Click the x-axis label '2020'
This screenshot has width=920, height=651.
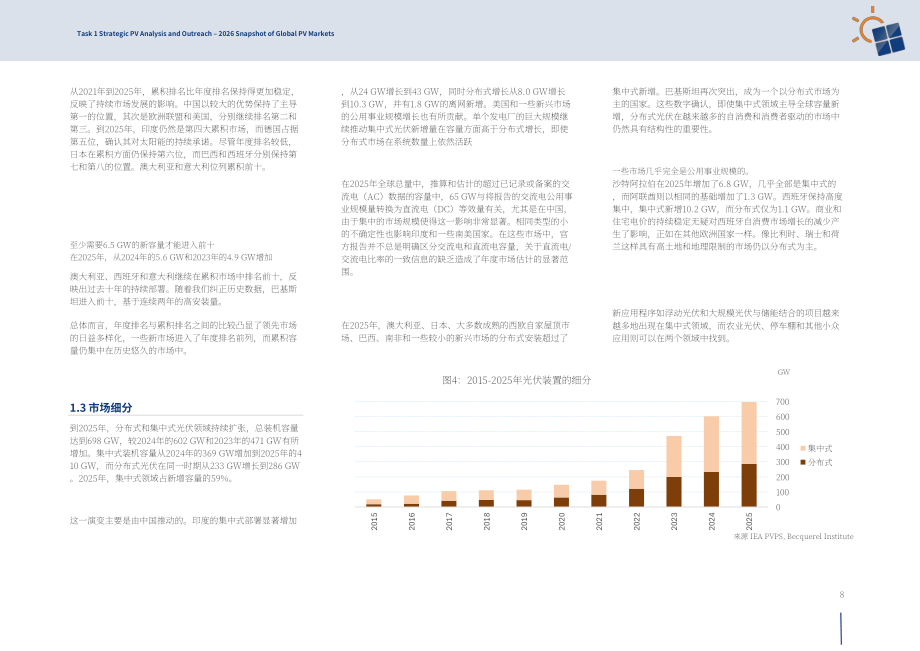[x=562, y=521]
